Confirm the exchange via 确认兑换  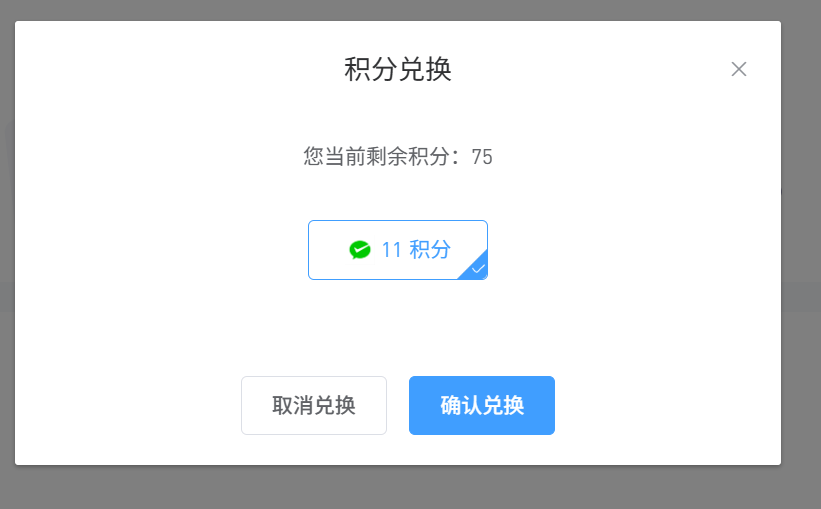pos(482,405)
